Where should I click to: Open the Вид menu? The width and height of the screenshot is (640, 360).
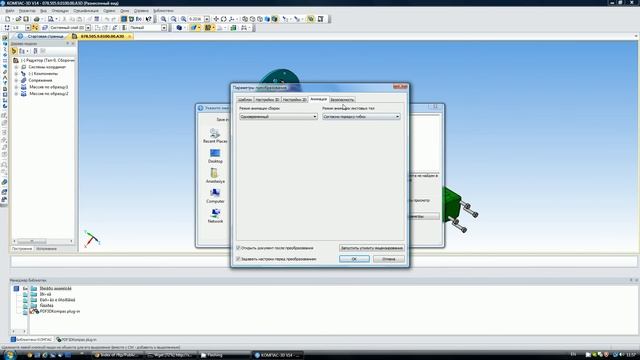(x=43, y=11)
